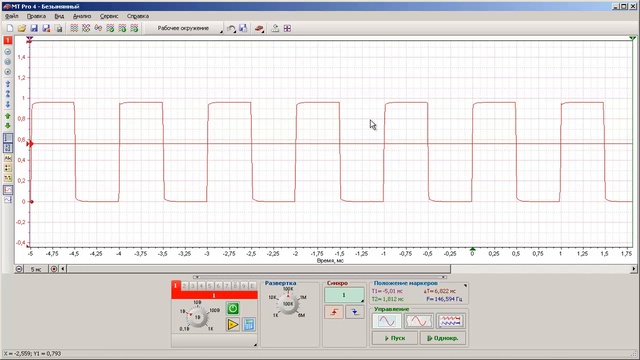Click the crossed waveforms toolbar icon

pyautogui.click(x=86, y=28)
